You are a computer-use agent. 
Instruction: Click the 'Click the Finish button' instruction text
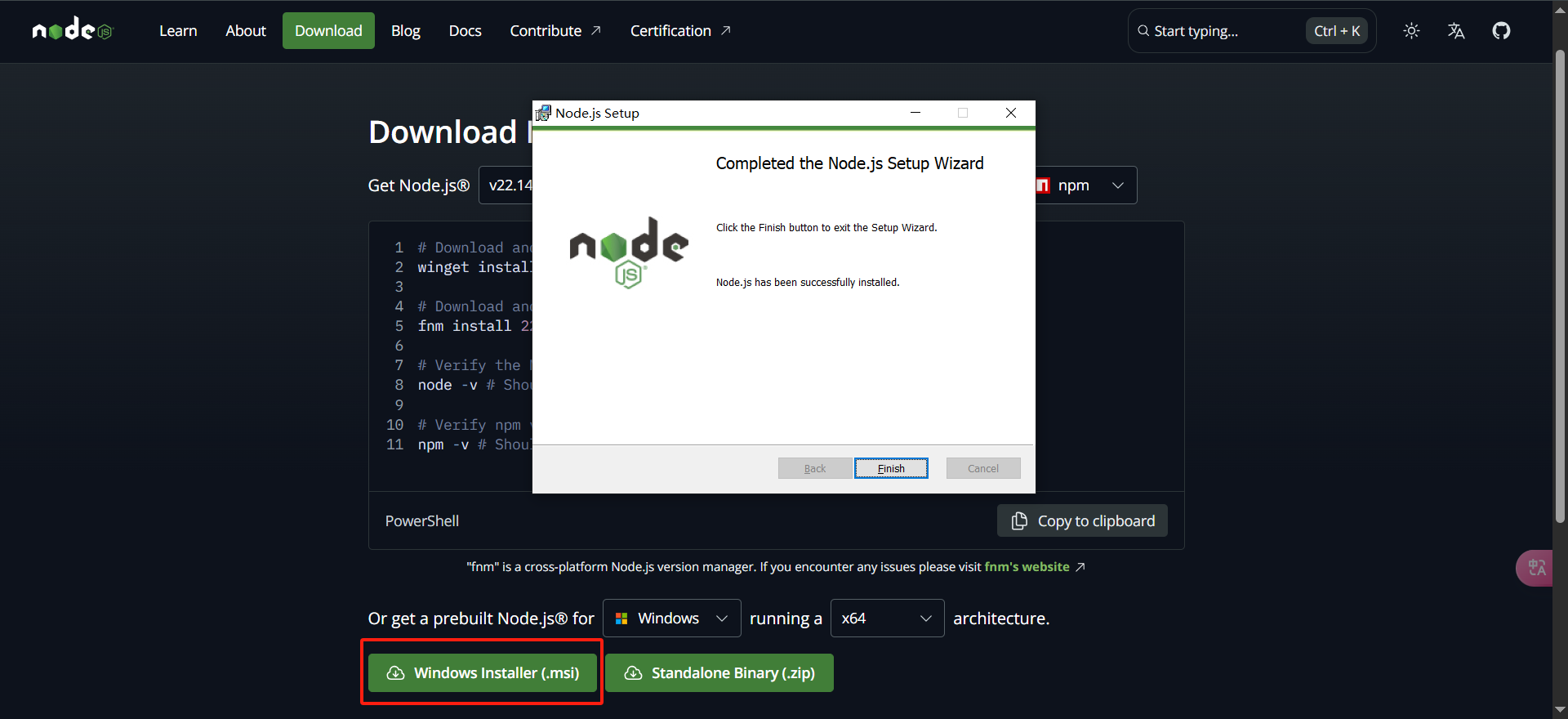[x=826, y=228]
